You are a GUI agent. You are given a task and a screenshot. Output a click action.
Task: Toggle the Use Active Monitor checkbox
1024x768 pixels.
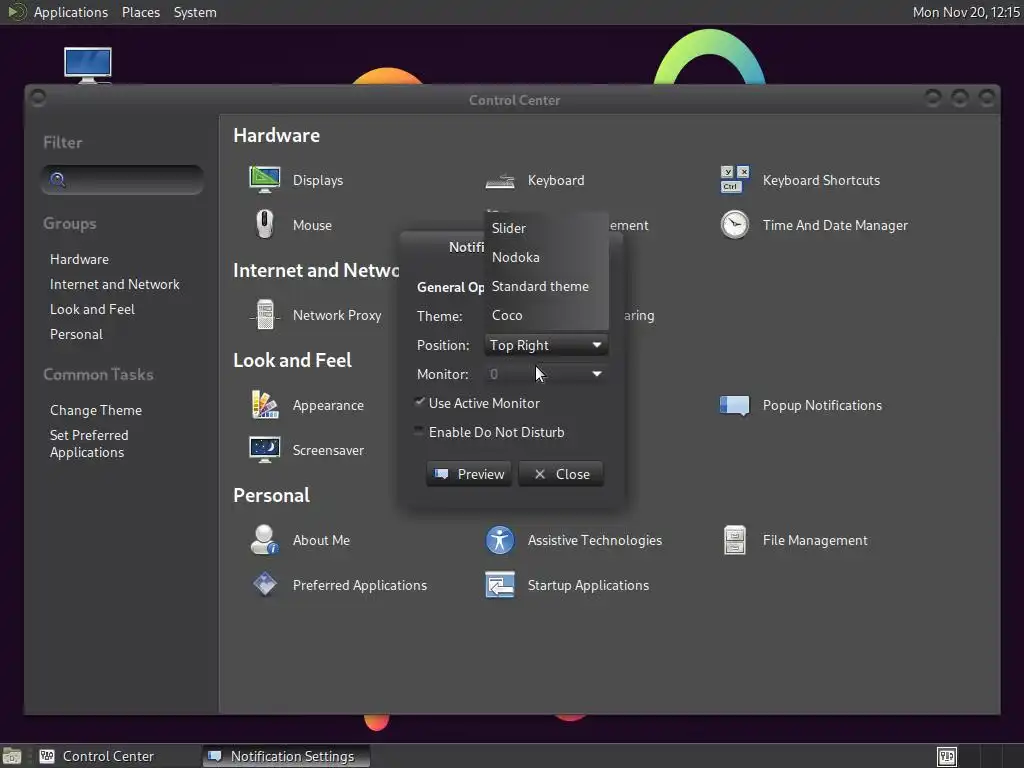[x=419, y=402]
